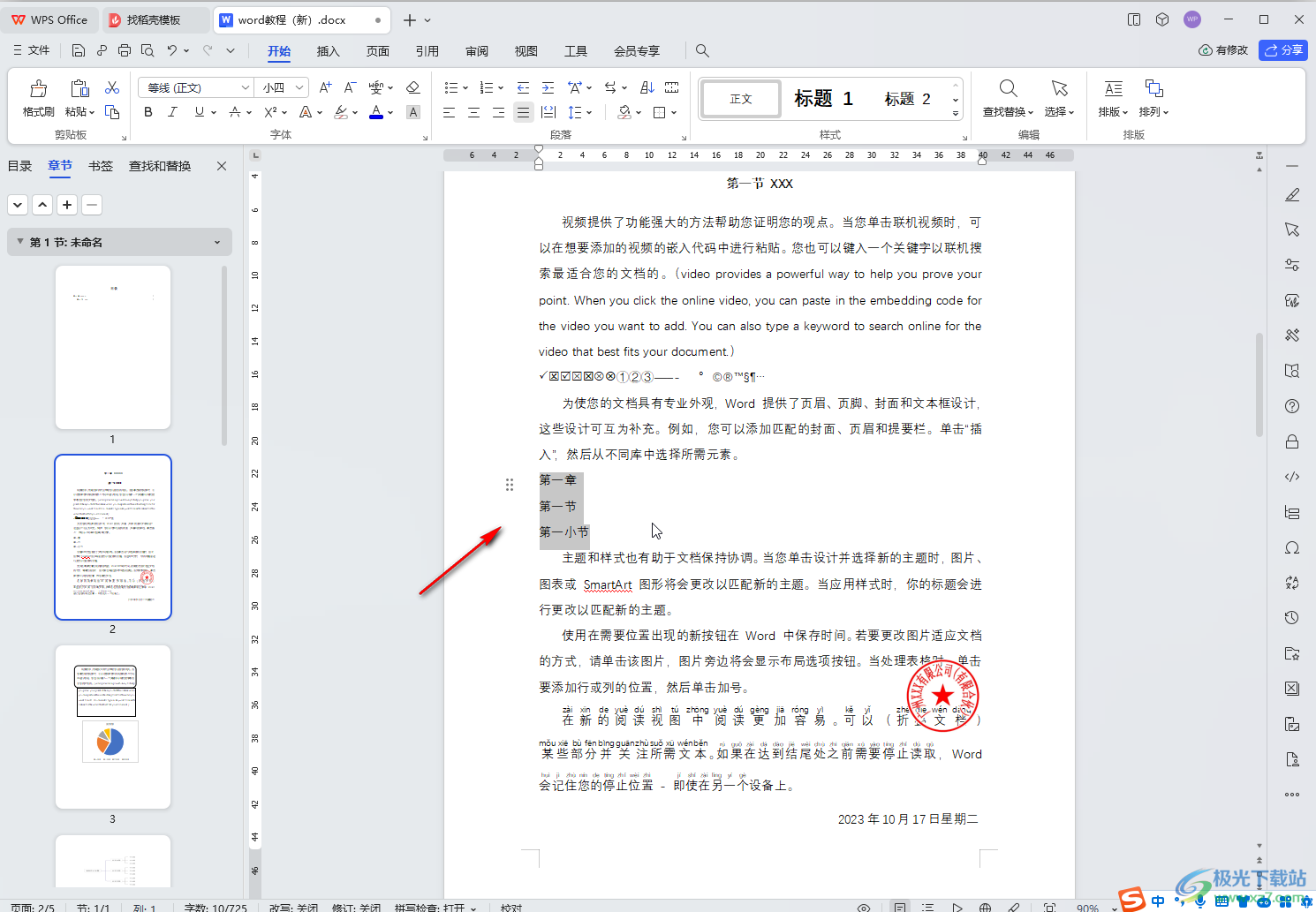Click the Undo arrow icon
Image resolution: width=1316 pixels, height=912 pixels.
click(x=172, y=50)
